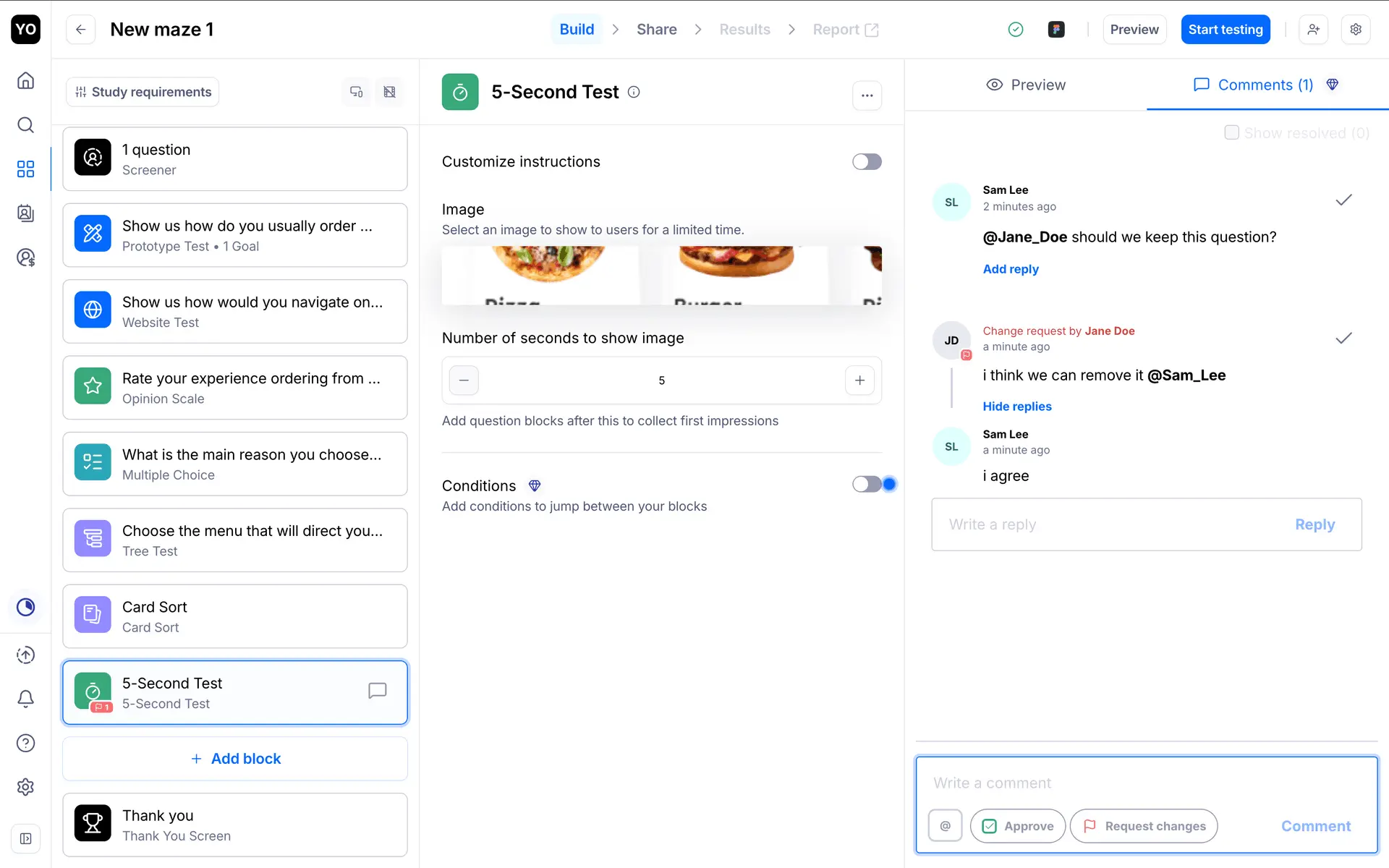Open the notifications bell icon
This screenshot has width=1389, height=868.
25,699
